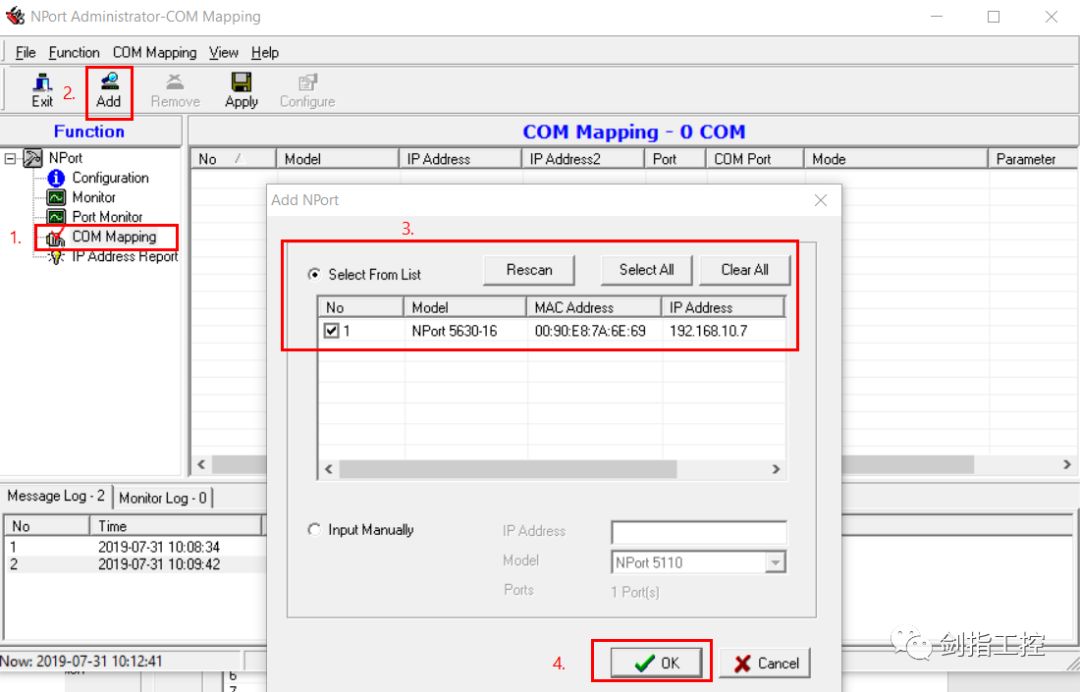Sort by the dialog Model column header
Viewport: 1080px width, 692px height.
465,307
